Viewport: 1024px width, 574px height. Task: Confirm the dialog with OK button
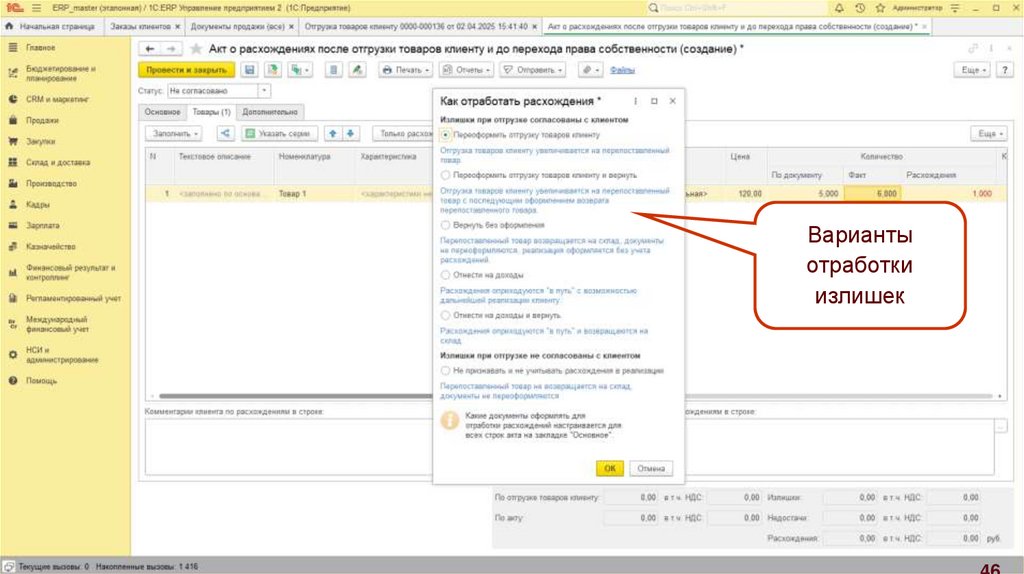(x=609, y=468)
